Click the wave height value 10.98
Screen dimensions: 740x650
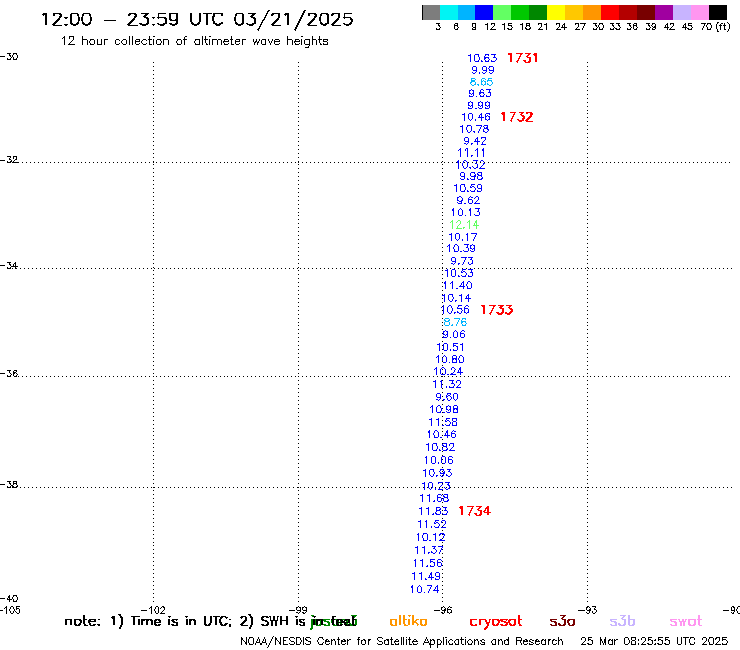444,409
